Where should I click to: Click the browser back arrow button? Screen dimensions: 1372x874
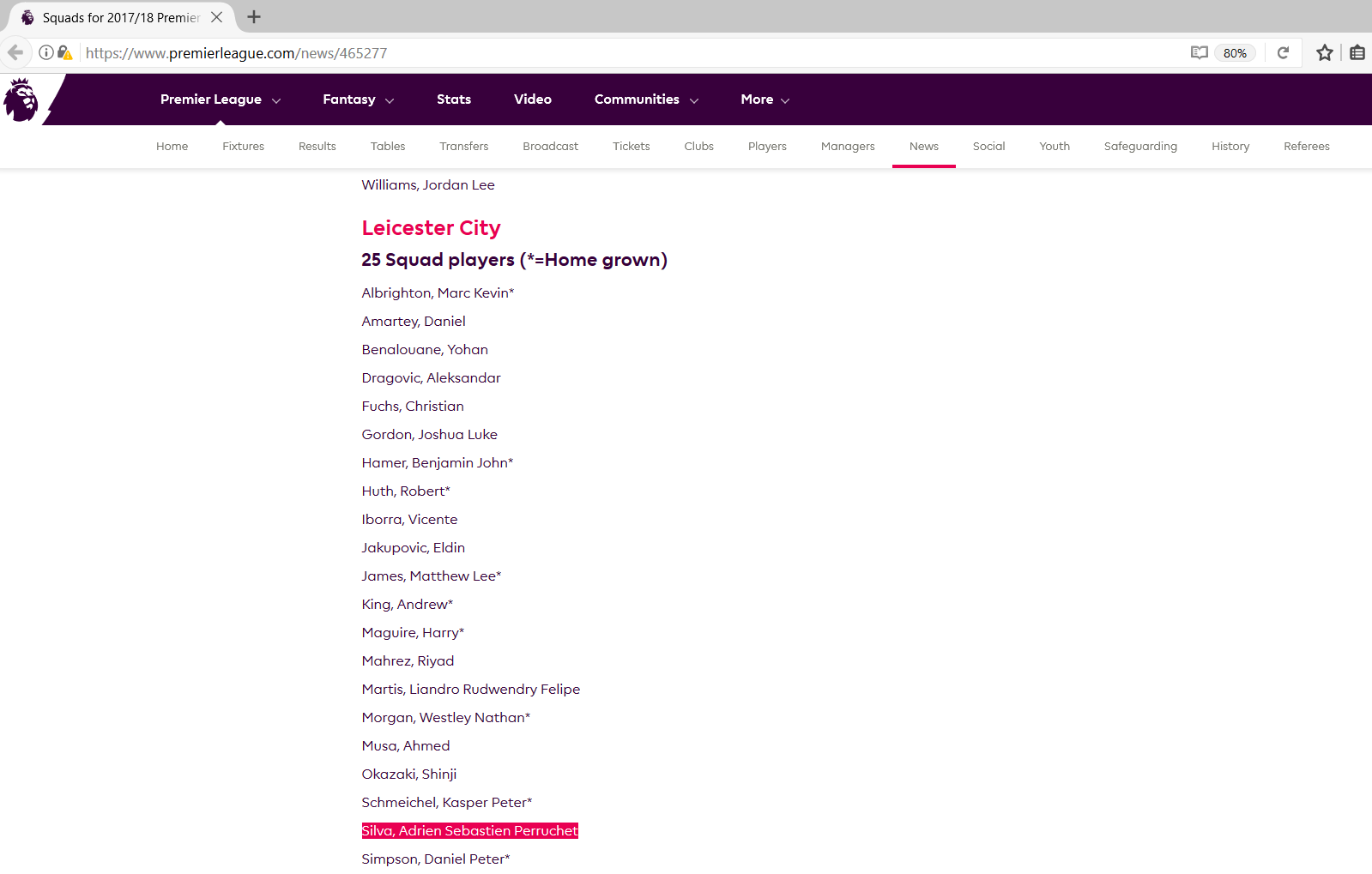(15, 52)
